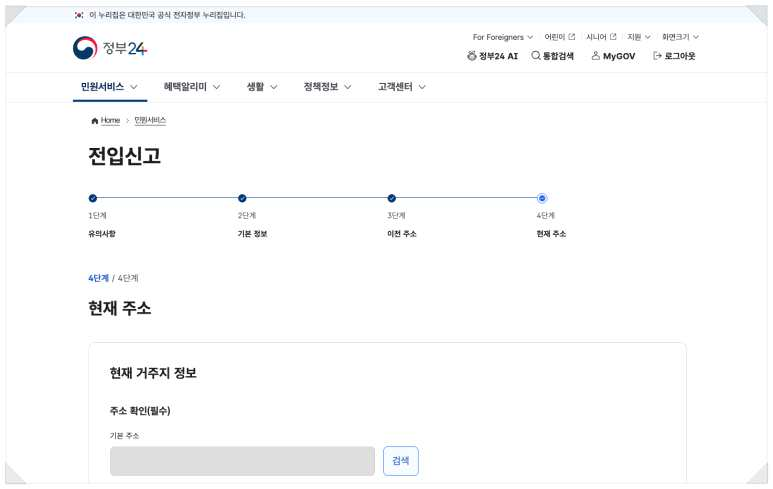773x489 pixels.
Task: Select the 민원서비스 main menu
Action: tap(102, 87)
